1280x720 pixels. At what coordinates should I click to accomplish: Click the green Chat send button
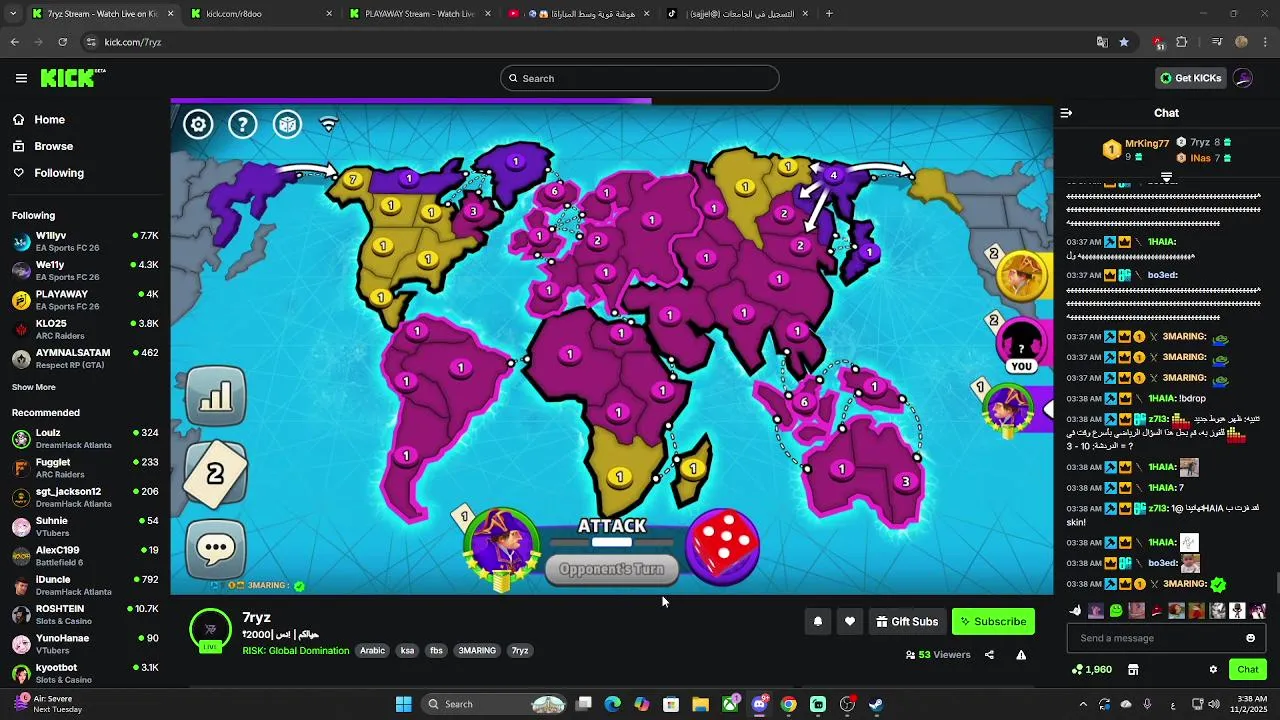pyautogui.click(x=1248, y=669)
